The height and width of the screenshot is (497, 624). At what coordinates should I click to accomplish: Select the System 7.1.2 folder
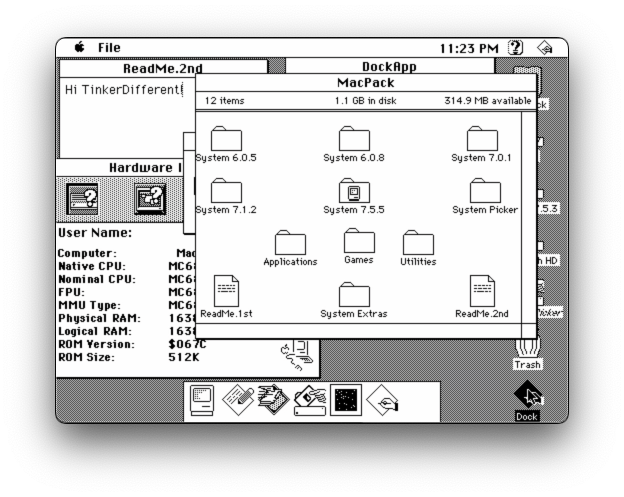[x=226, y=192]
